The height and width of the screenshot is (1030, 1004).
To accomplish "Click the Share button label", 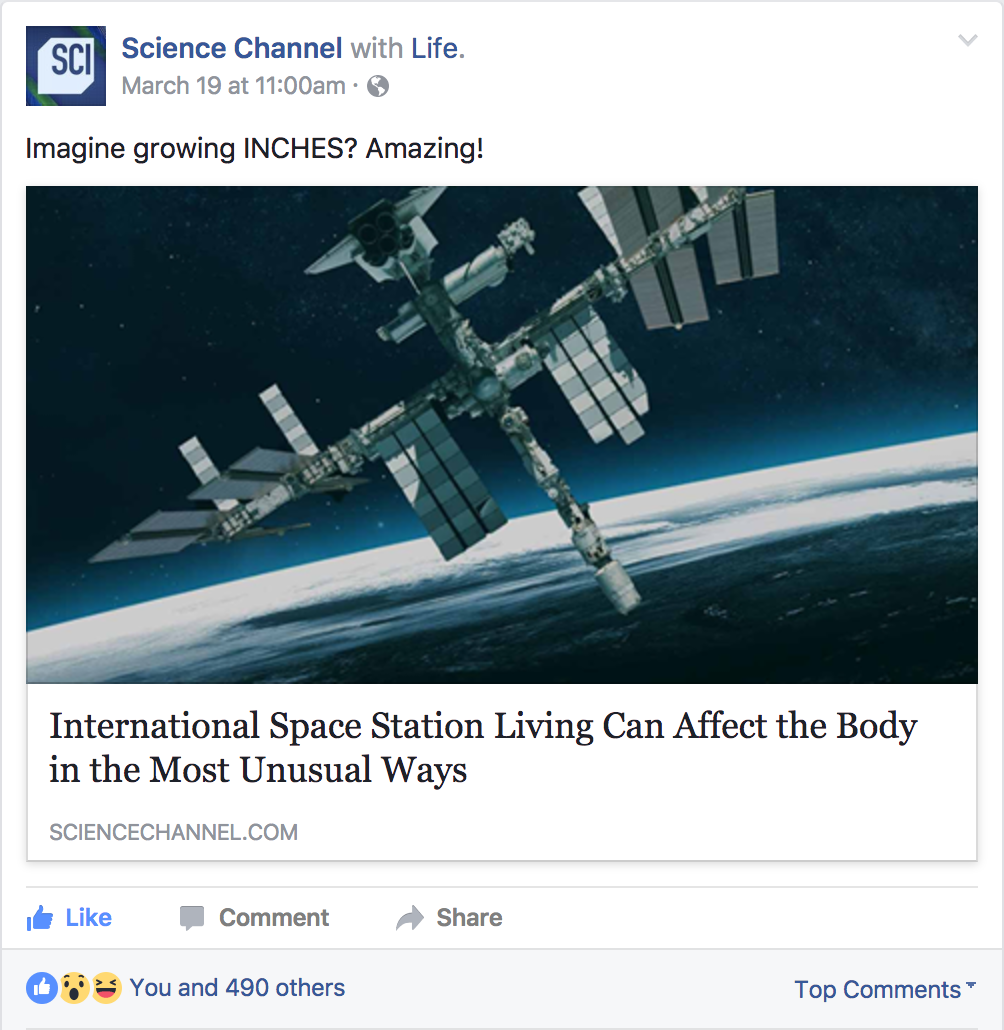I will tap(469, 918).
